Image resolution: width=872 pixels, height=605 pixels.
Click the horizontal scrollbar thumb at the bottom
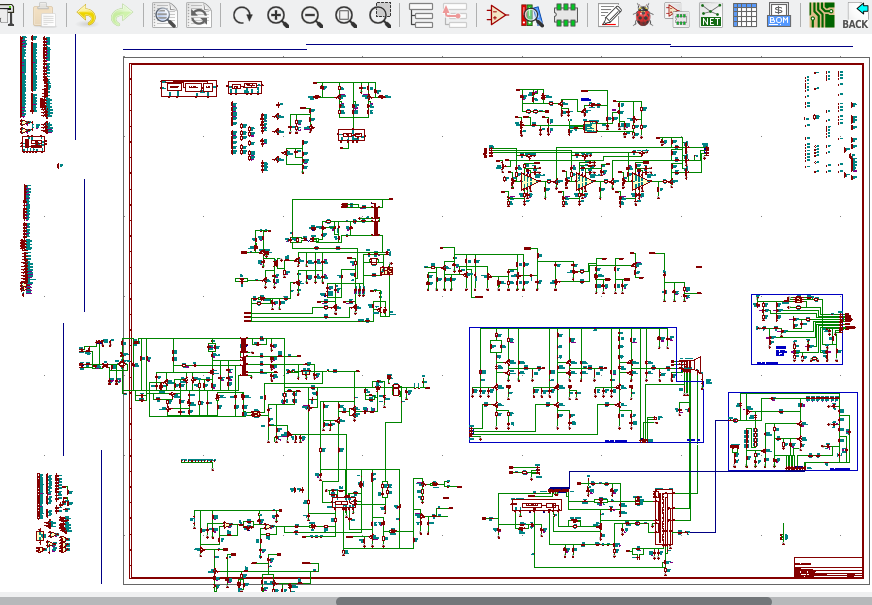tap(553, 601)
